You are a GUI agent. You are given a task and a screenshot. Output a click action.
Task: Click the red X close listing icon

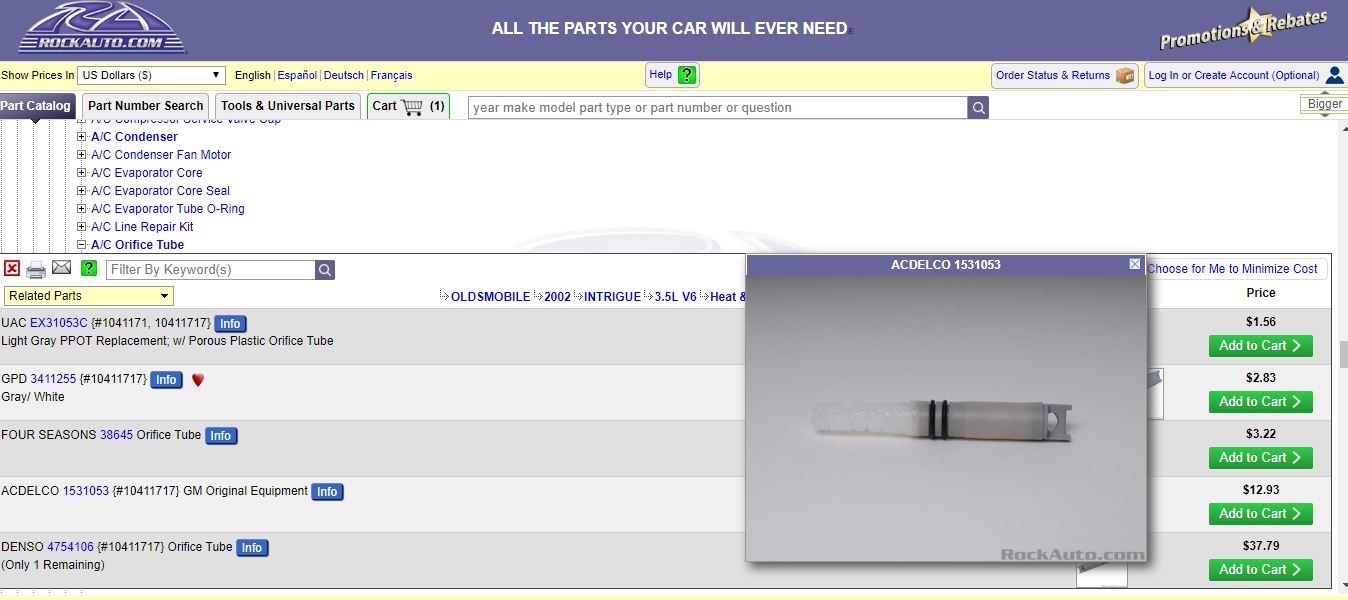point(12,268)
